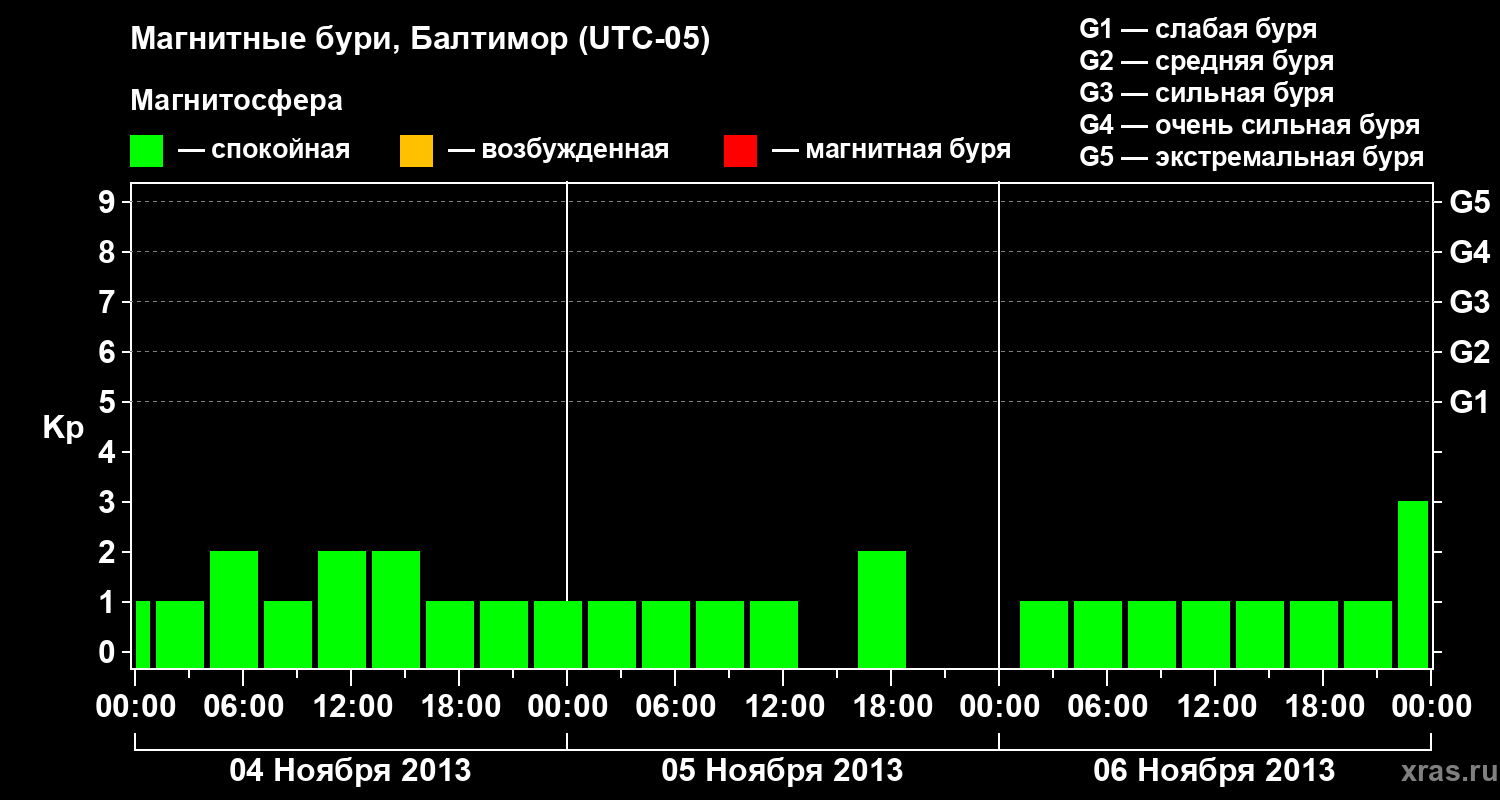Click the line 'G5 — экстремальная буря'
The width and height of the screenshot is (1500, 800).
1252,157
